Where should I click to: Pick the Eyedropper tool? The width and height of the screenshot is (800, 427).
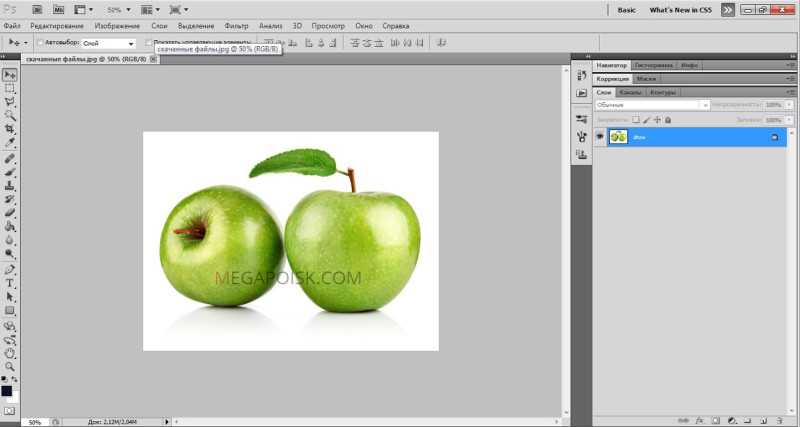pyautogui.click(x=10, y=143)
